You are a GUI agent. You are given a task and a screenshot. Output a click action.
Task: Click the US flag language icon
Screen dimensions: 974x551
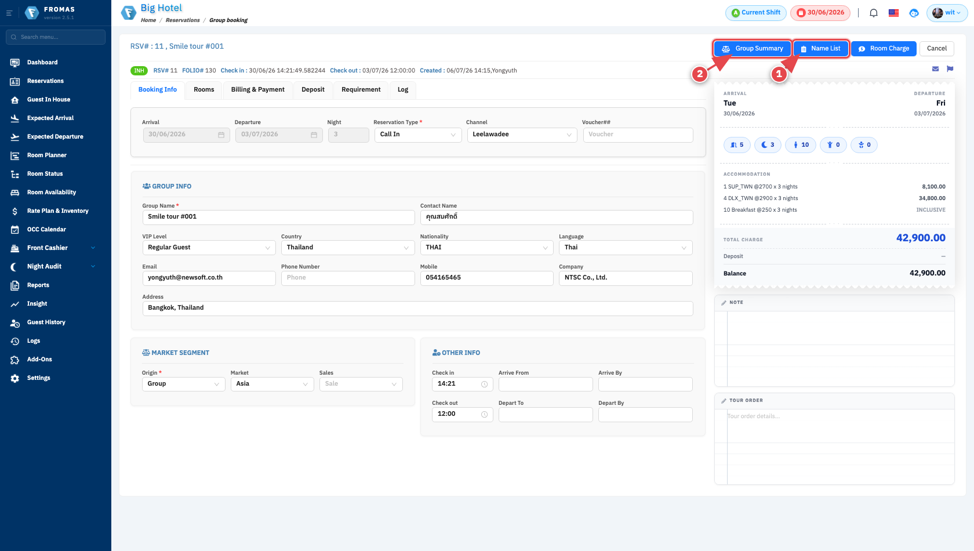(x=893, y=13)
